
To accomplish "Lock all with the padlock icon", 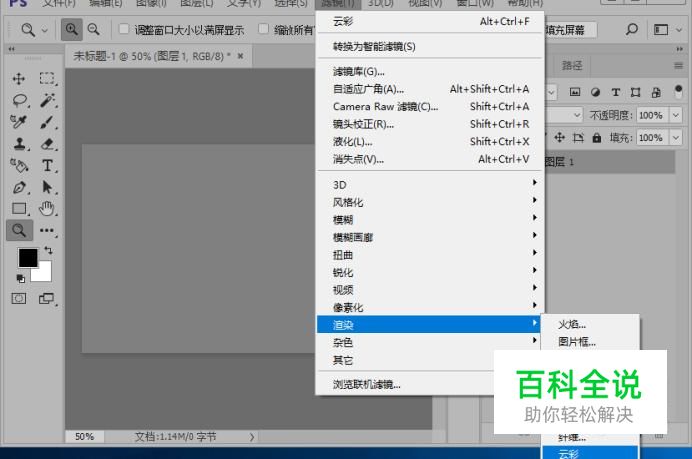I will [x=597, y=138].
